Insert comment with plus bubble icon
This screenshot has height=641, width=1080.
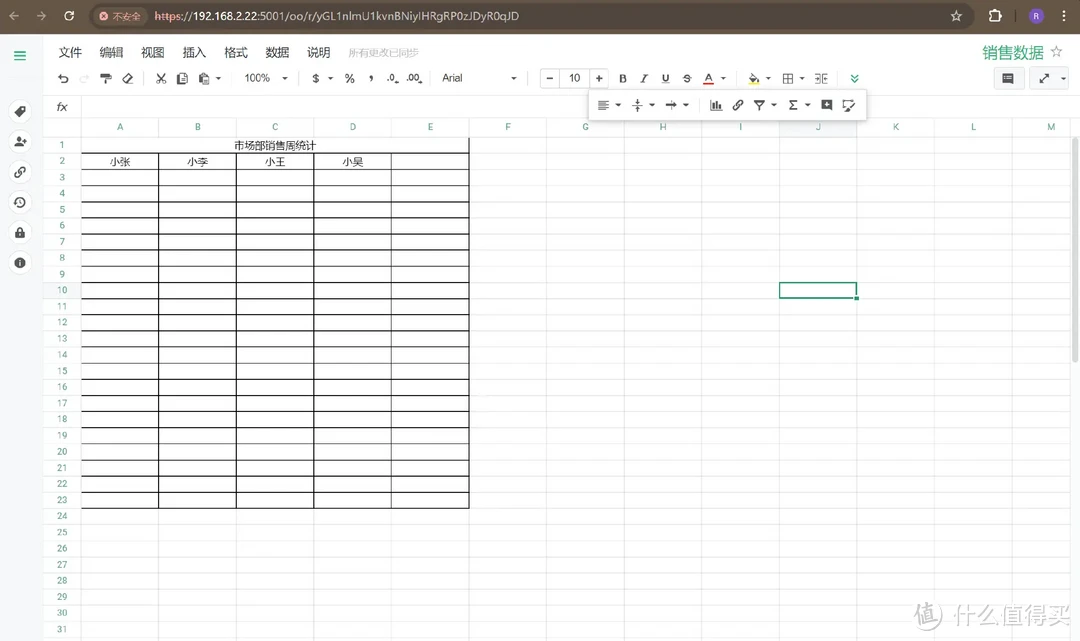point(827,105)
